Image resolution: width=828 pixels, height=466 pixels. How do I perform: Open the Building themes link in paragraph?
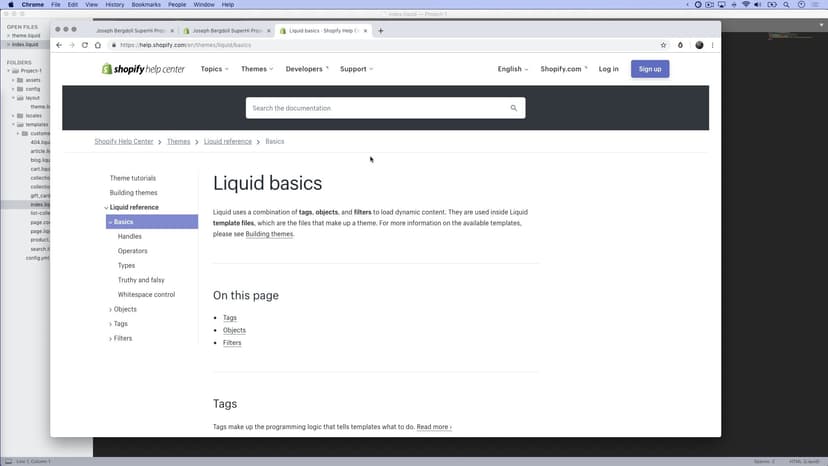269,234
